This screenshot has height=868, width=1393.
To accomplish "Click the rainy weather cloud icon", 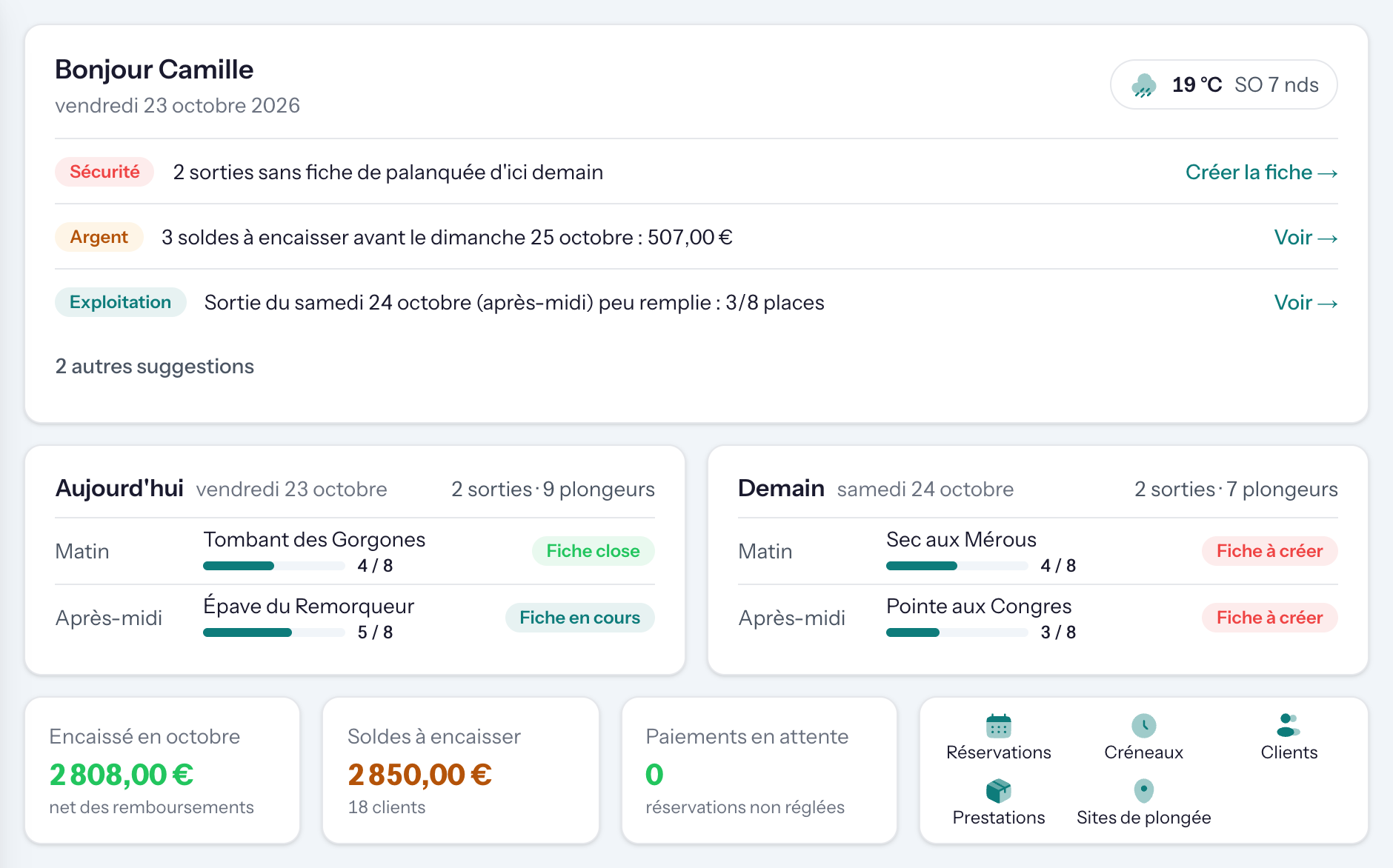I will click(x=1144, y=85).
